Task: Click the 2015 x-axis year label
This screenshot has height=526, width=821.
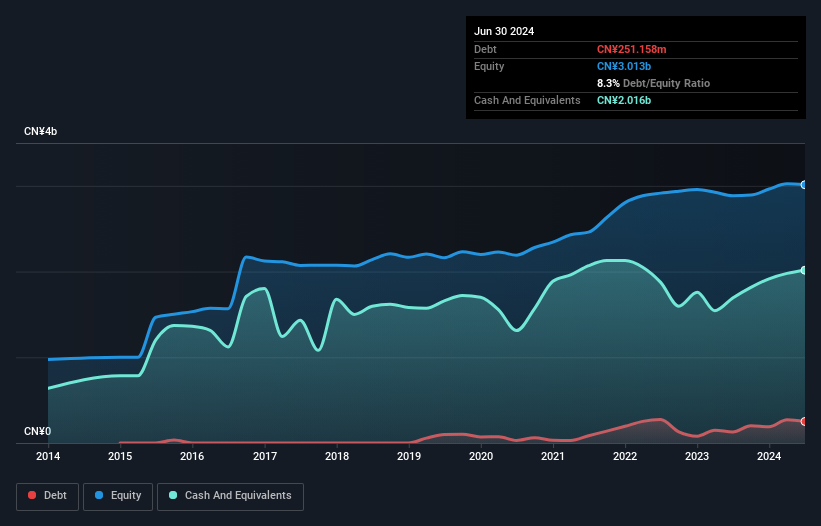Action: pos(120,457)
